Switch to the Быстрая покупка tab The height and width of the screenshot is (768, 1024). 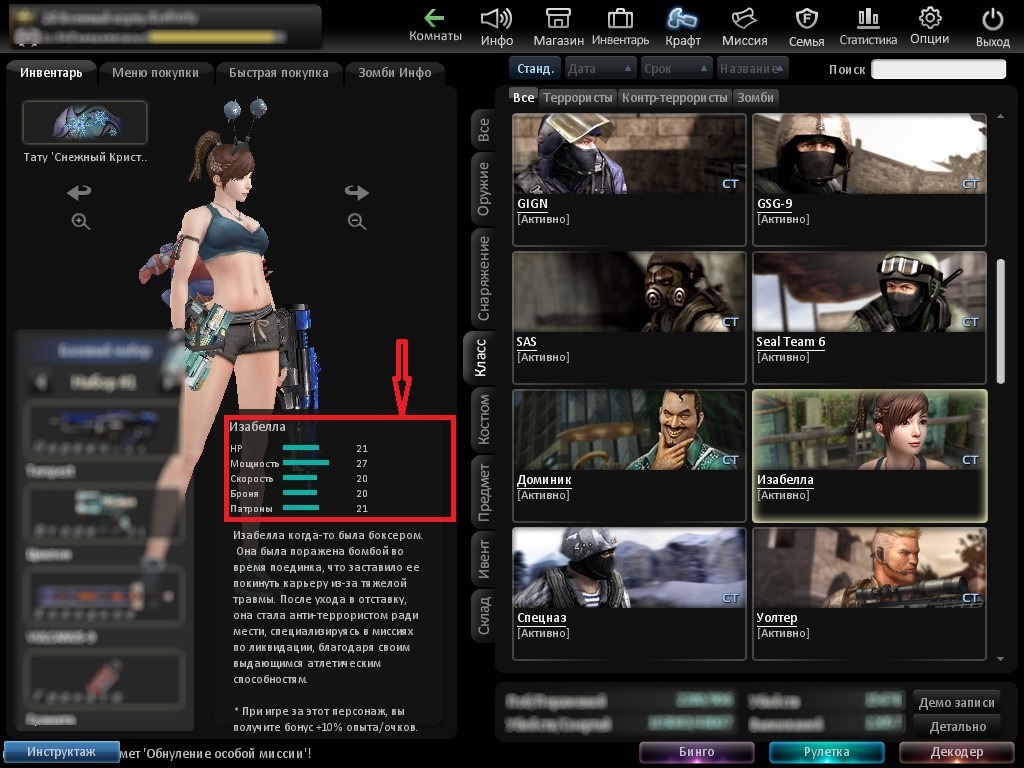coord(279,72)
